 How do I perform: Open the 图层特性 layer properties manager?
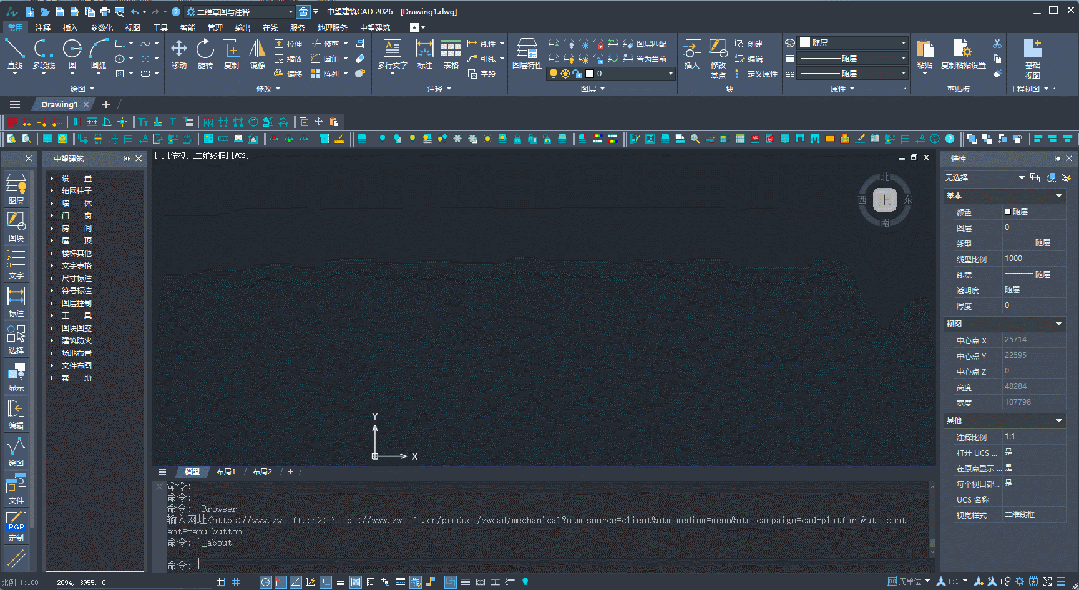pyautogui.click(x=527, y=54)
